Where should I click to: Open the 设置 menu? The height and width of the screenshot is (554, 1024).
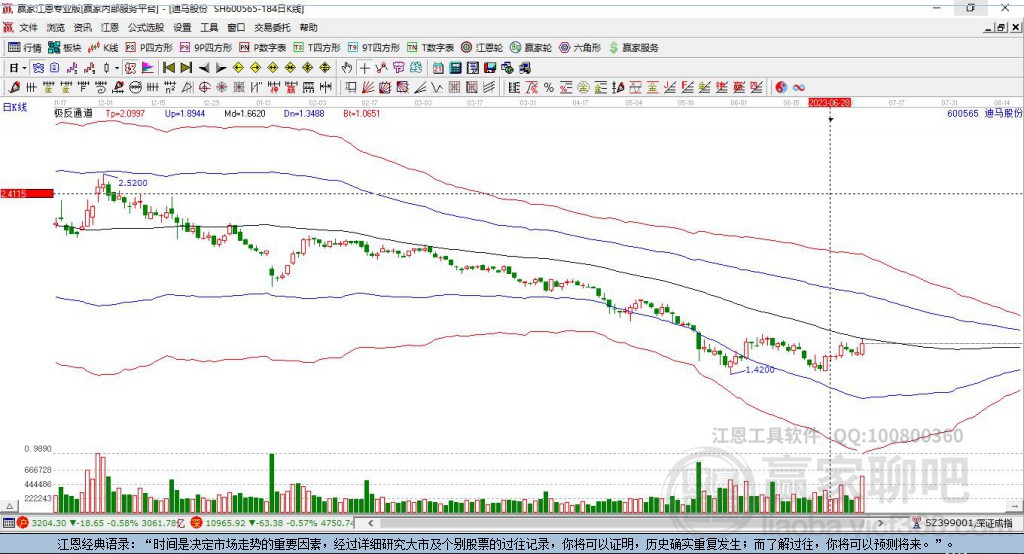click(182, 27)
